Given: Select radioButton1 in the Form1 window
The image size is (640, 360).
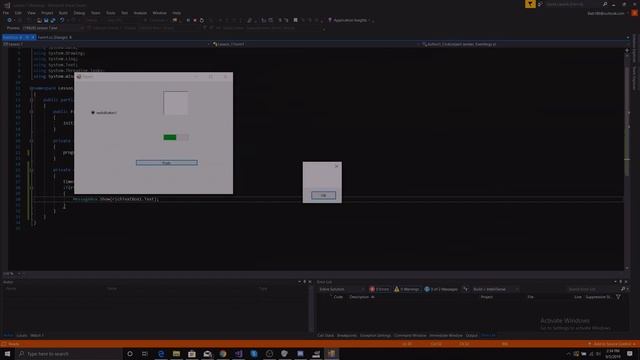Looking at the screenshot, I should click(104, 113).
